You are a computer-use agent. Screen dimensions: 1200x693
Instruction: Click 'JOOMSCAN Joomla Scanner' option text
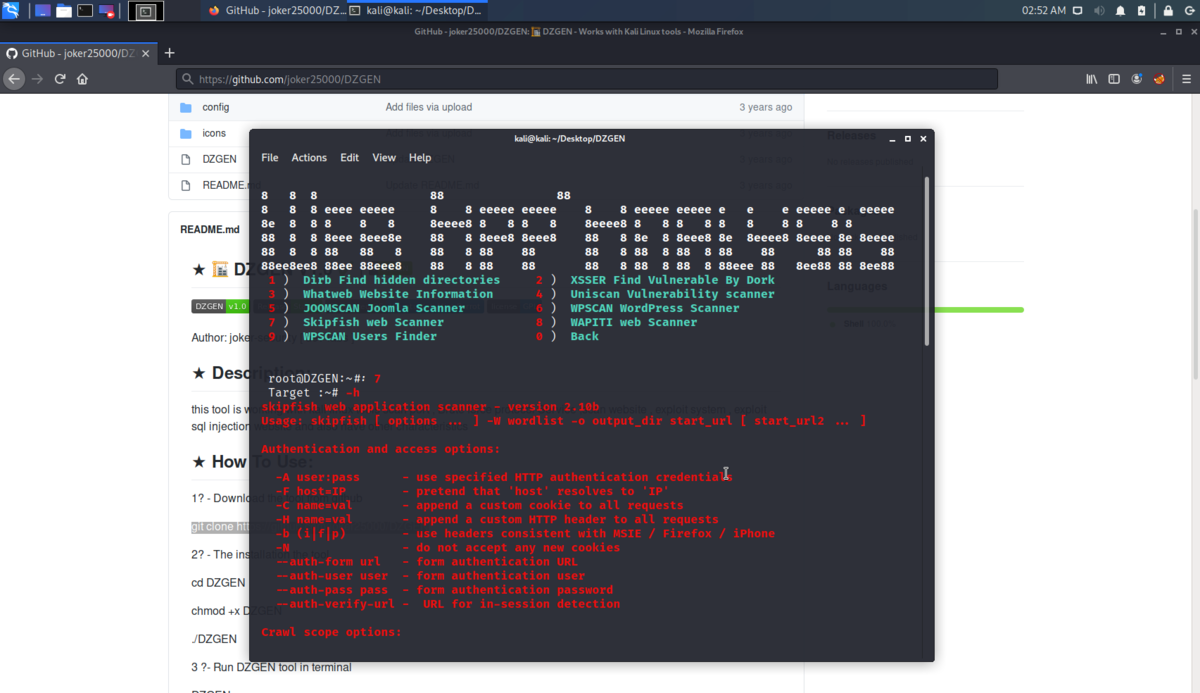(x=384, y=308)
